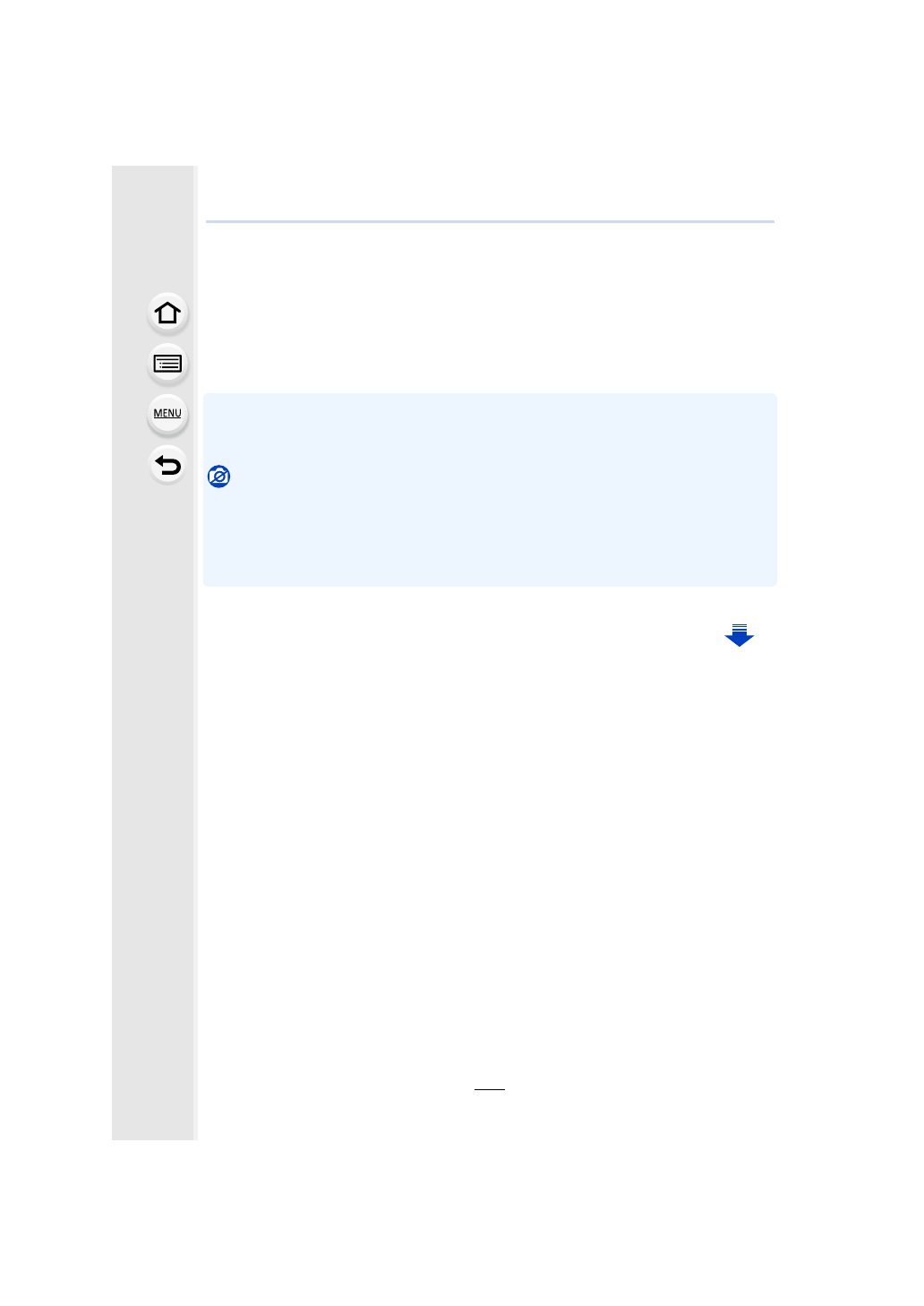Click the blue header divider line

(x=490, y=221)
